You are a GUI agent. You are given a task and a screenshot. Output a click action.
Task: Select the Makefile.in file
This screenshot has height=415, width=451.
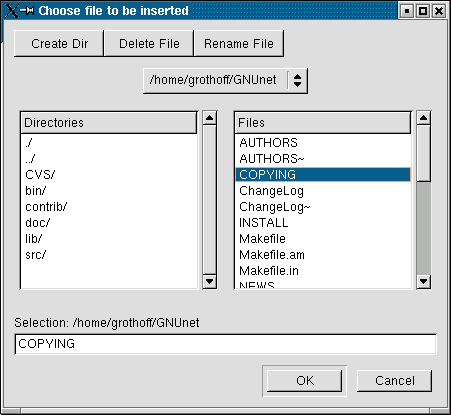pyautogui.click(x=323, y=271)
